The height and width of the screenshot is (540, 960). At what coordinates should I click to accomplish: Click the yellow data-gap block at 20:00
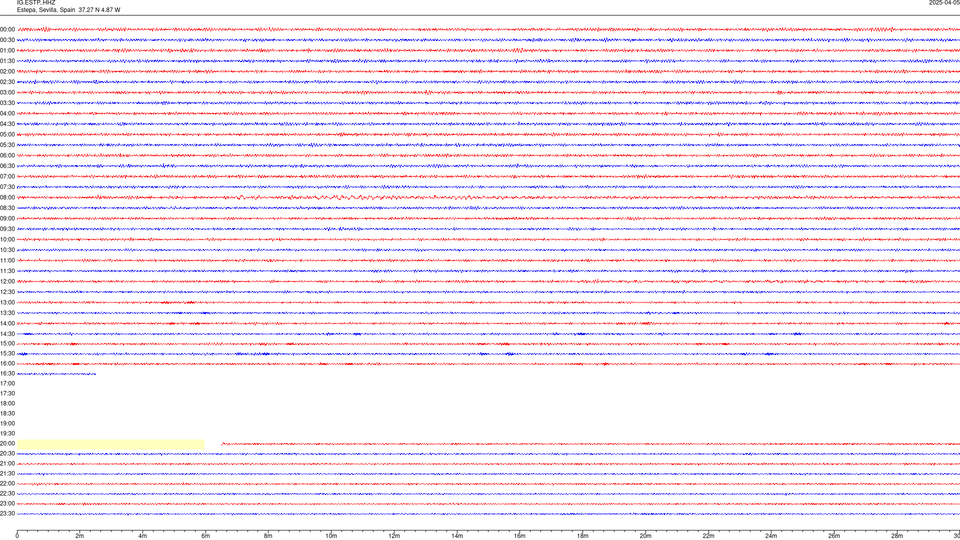[111, 444]
